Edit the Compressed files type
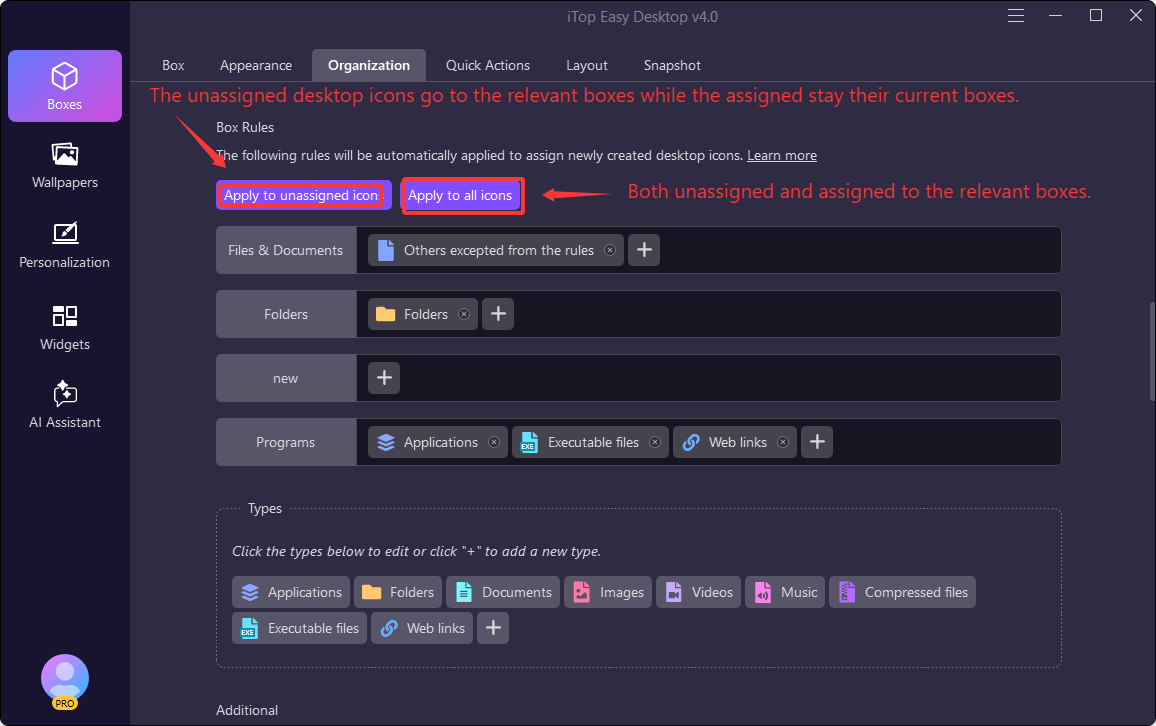The image size is (1156, 726). 902,592
